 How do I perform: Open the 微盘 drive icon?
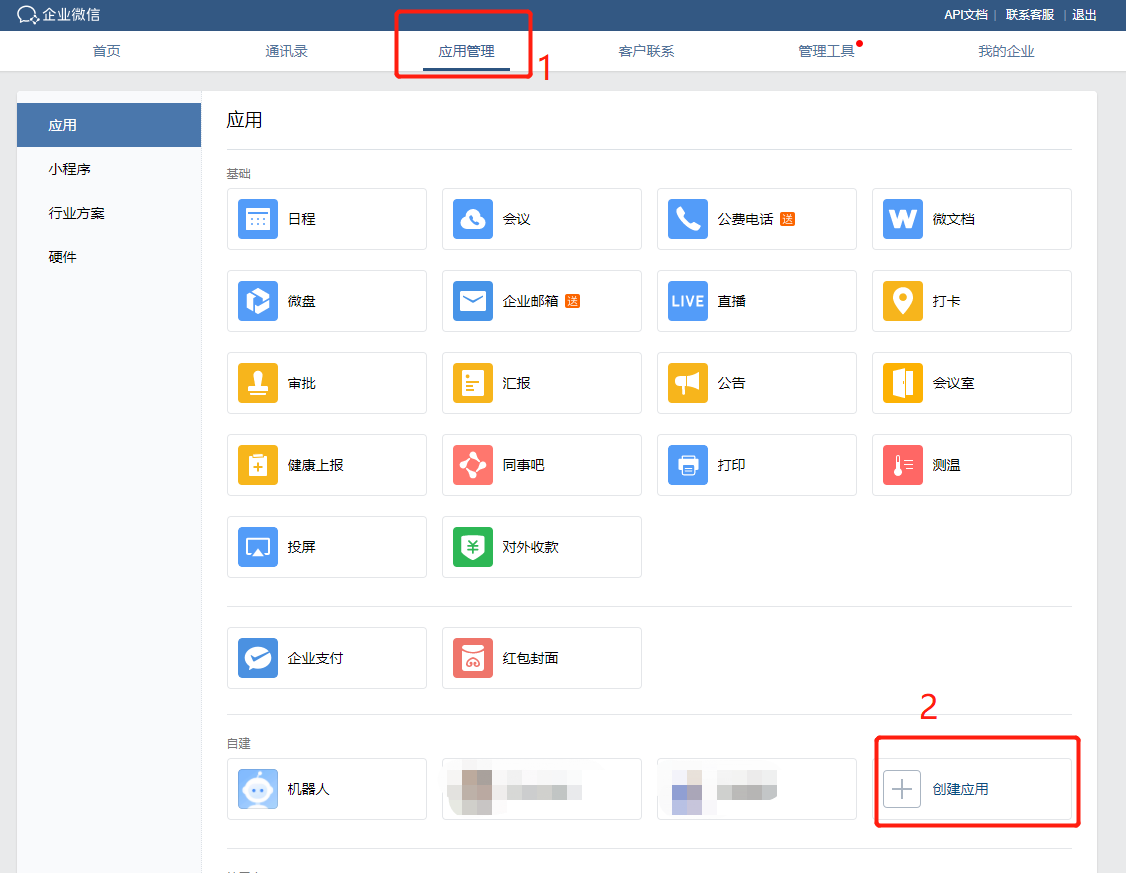coord(258,301)
